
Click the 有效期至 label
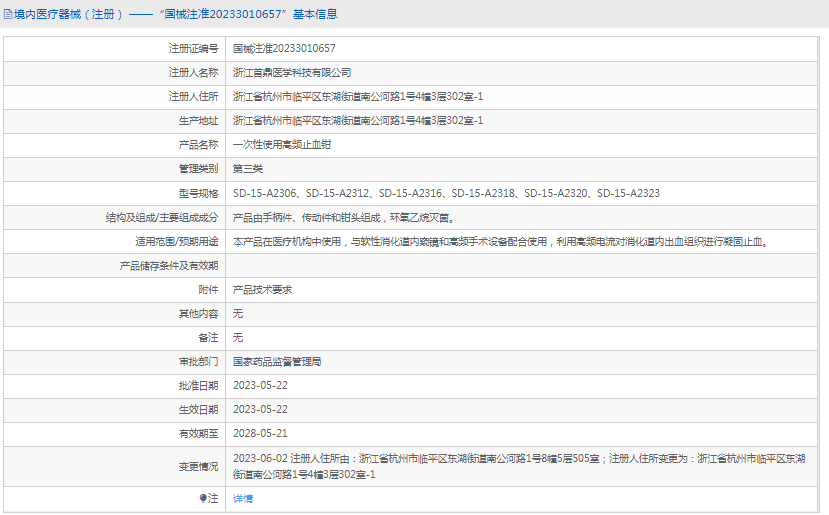coord(198,434)
